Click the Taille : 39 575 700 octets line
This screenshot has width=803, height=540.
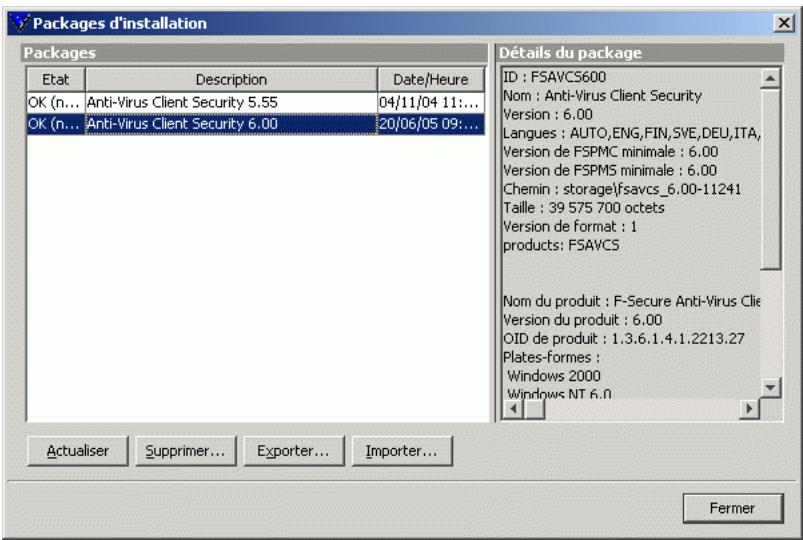coord(584,208)
